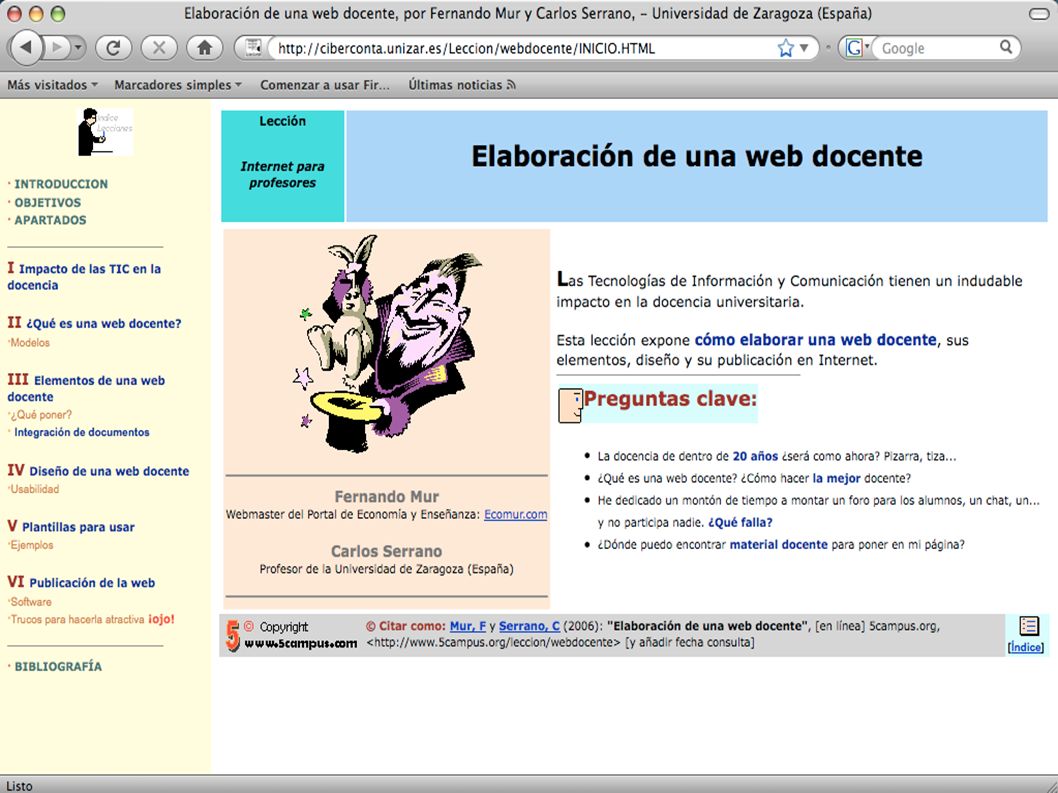Open the Más visitados bookmarks menu
1058x793 pixels.
[53, 85]
